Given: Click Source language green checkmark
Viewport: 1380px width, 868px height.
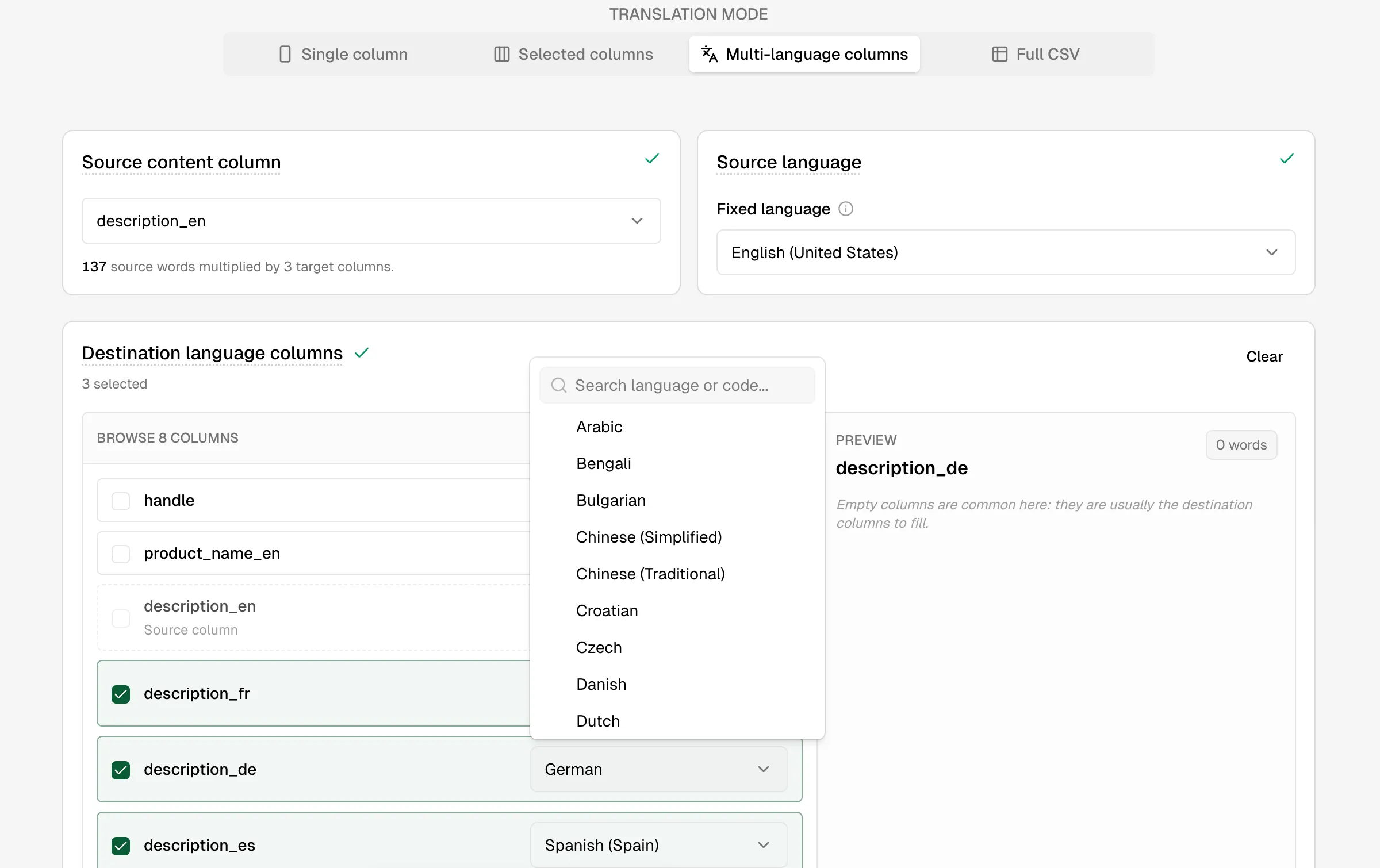Looking at the screenshot, I should click(1286, 159).
